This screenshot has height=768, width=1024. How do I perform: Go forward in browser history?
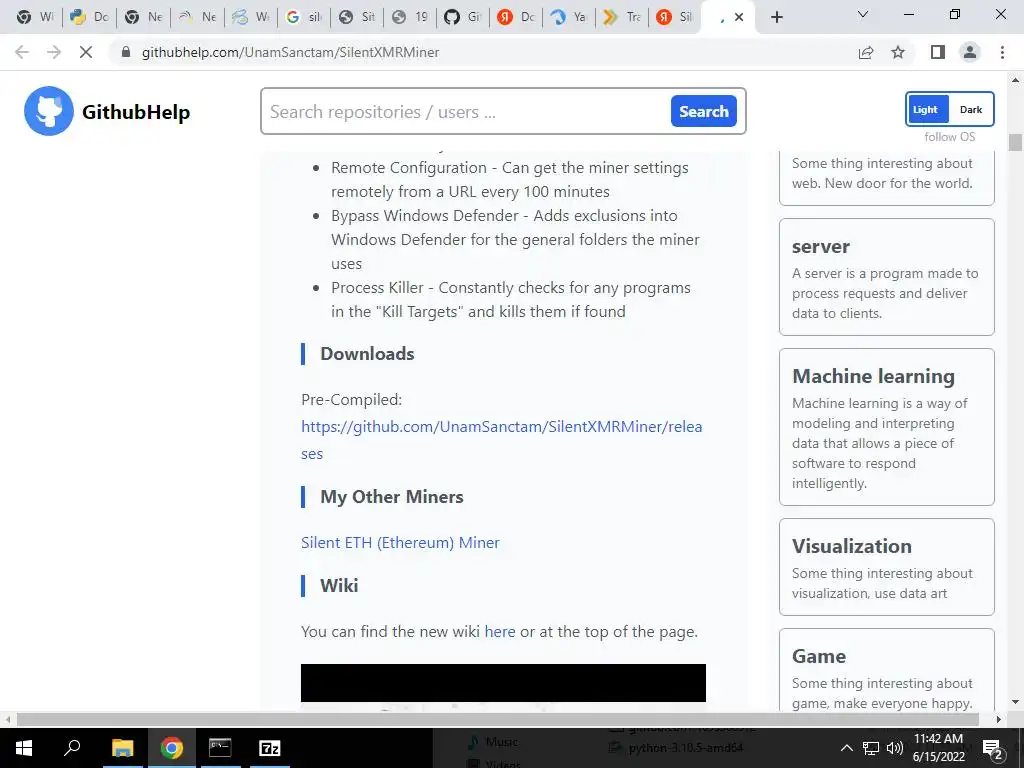(x=54, y=52)
